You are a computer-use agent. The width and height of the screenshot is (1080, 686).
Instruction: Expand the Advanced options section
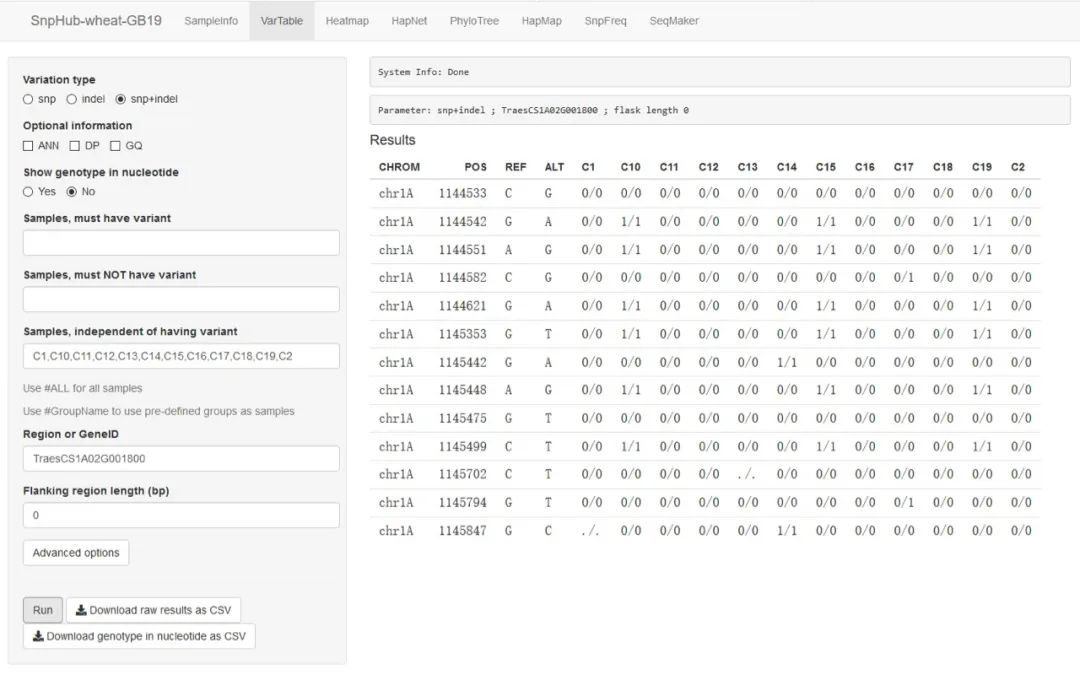[x=76, y=553]
